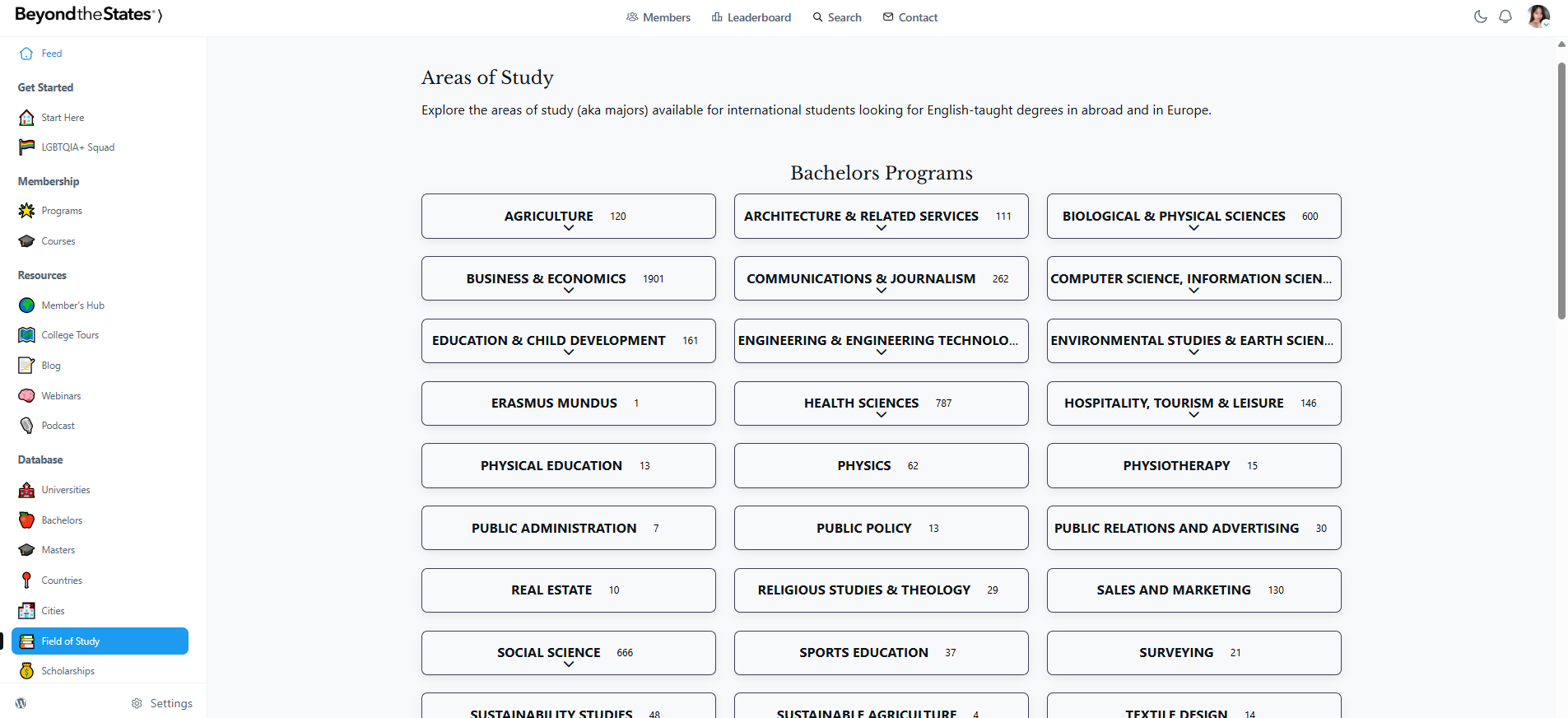Click the Bachelors apple icon
The image size is (1568, 718).
(x=26, y=520)
